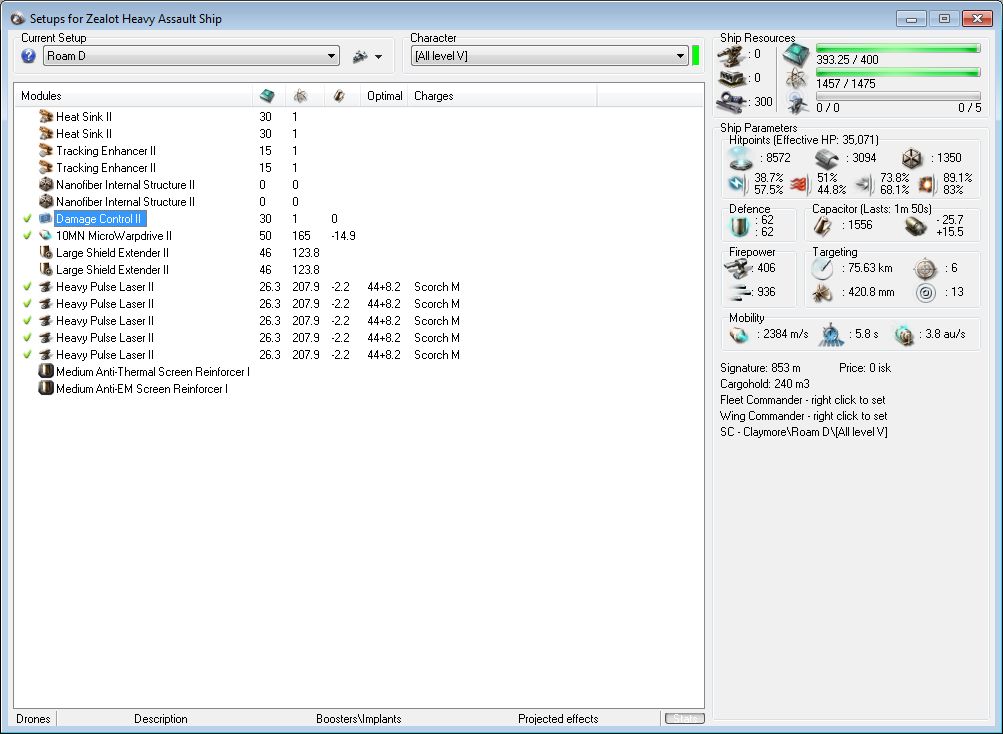Click the powergrid column header icon
1003x734 pixels.
click(x=301, y=96)
